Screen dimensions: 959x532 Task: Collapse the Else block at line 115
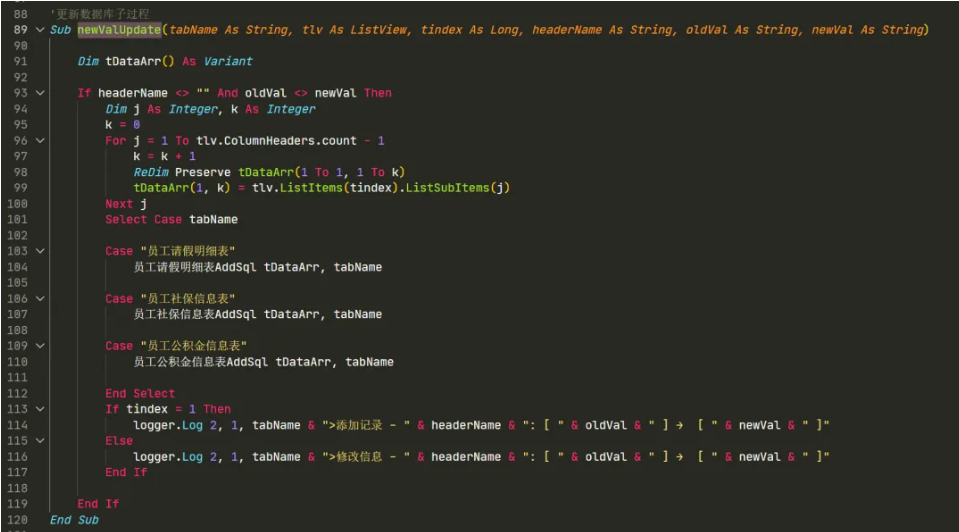coord(40,440)
